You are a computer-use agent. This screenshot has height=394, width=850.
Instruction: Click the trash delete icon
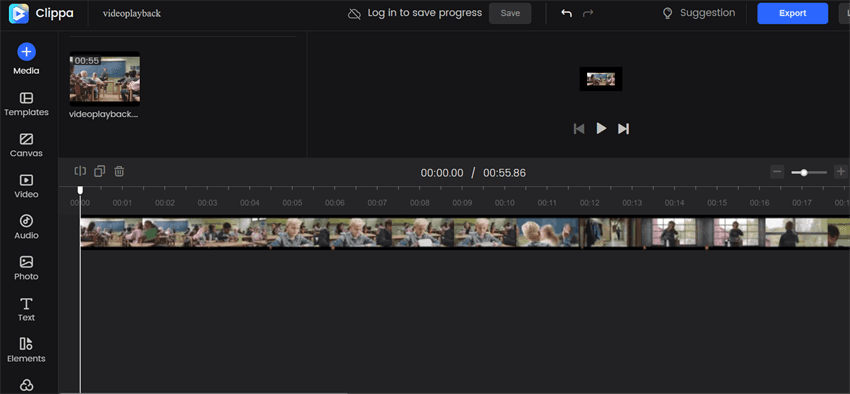pos(119,171)
